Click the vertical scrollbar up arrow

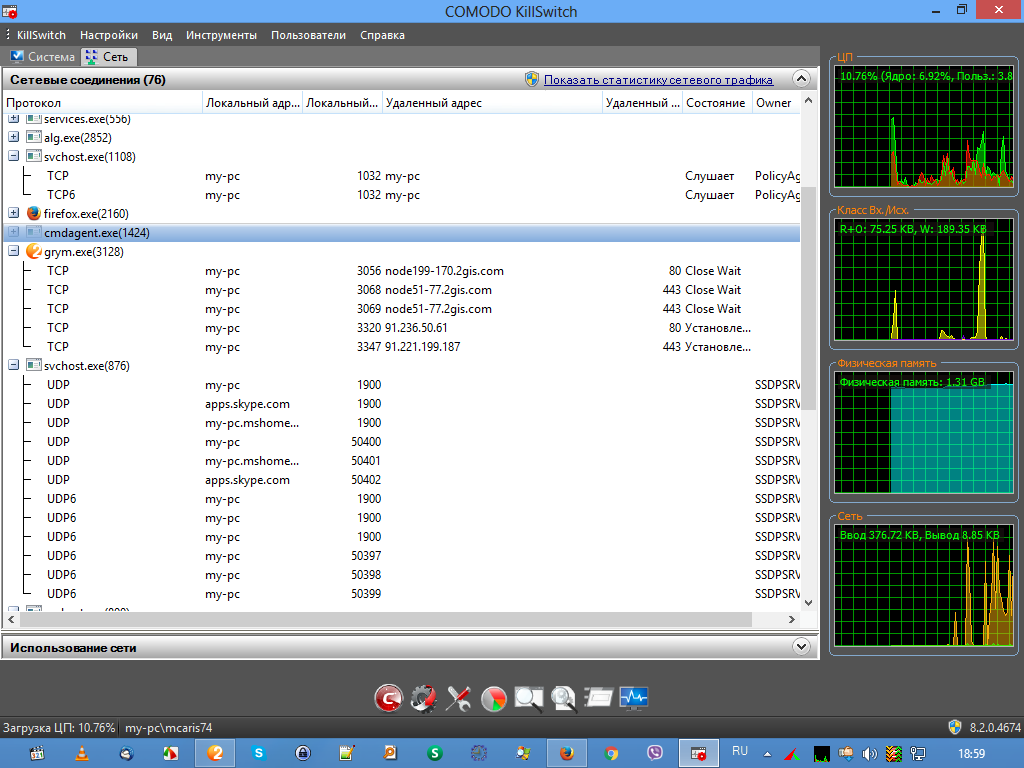(x=808, y=101)
